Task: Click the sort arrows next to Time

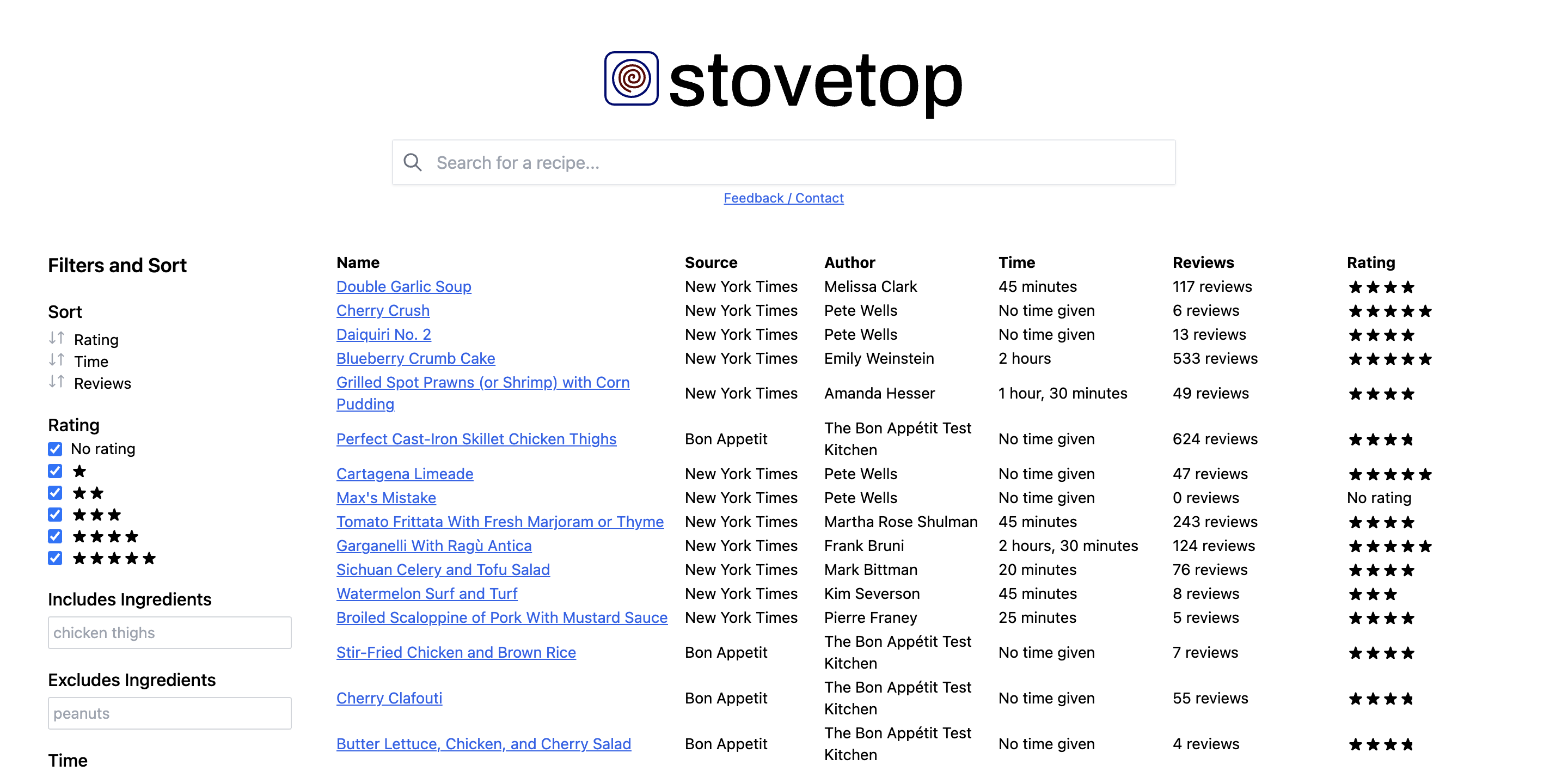Action: click(58, 361)
